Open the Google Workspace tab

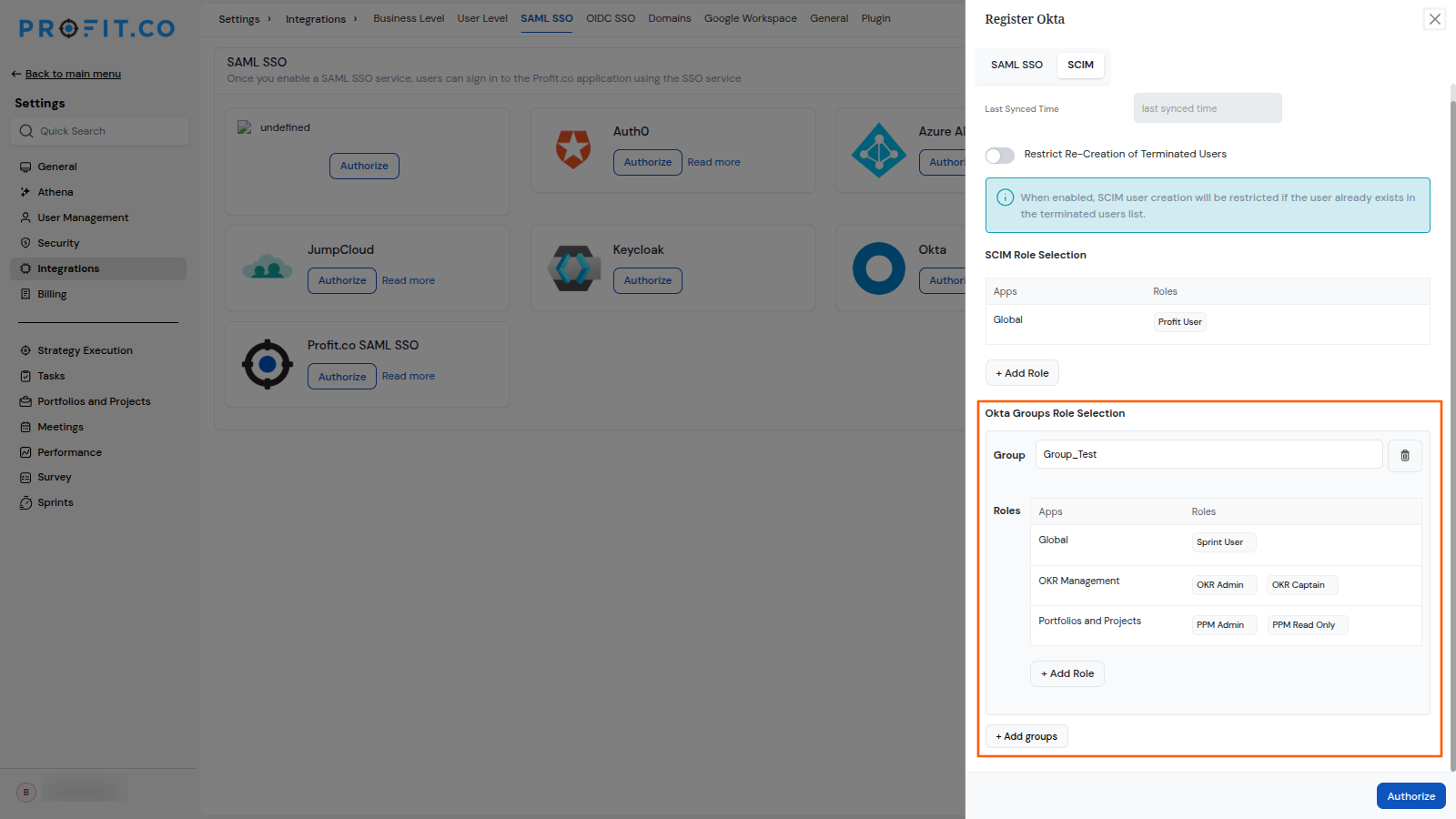[750, 19]
